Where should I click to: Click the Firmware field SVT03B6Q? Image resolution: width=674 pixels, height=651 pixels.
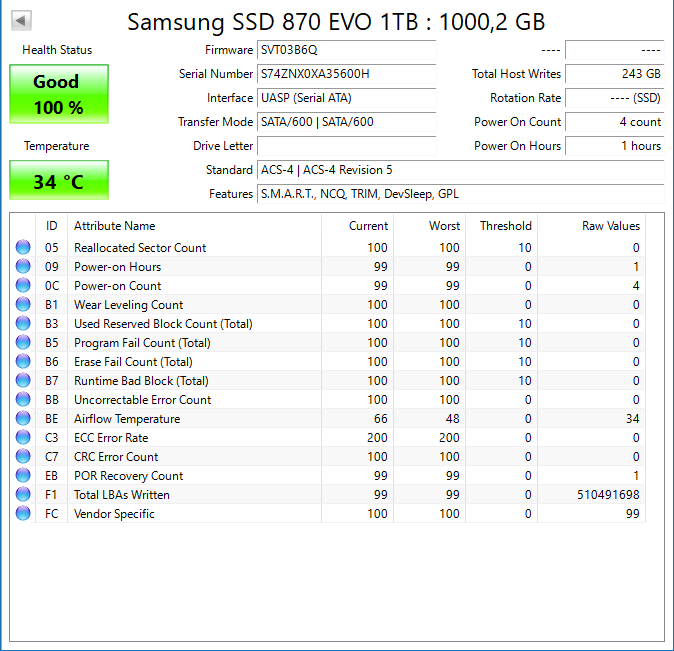[346, 50]
